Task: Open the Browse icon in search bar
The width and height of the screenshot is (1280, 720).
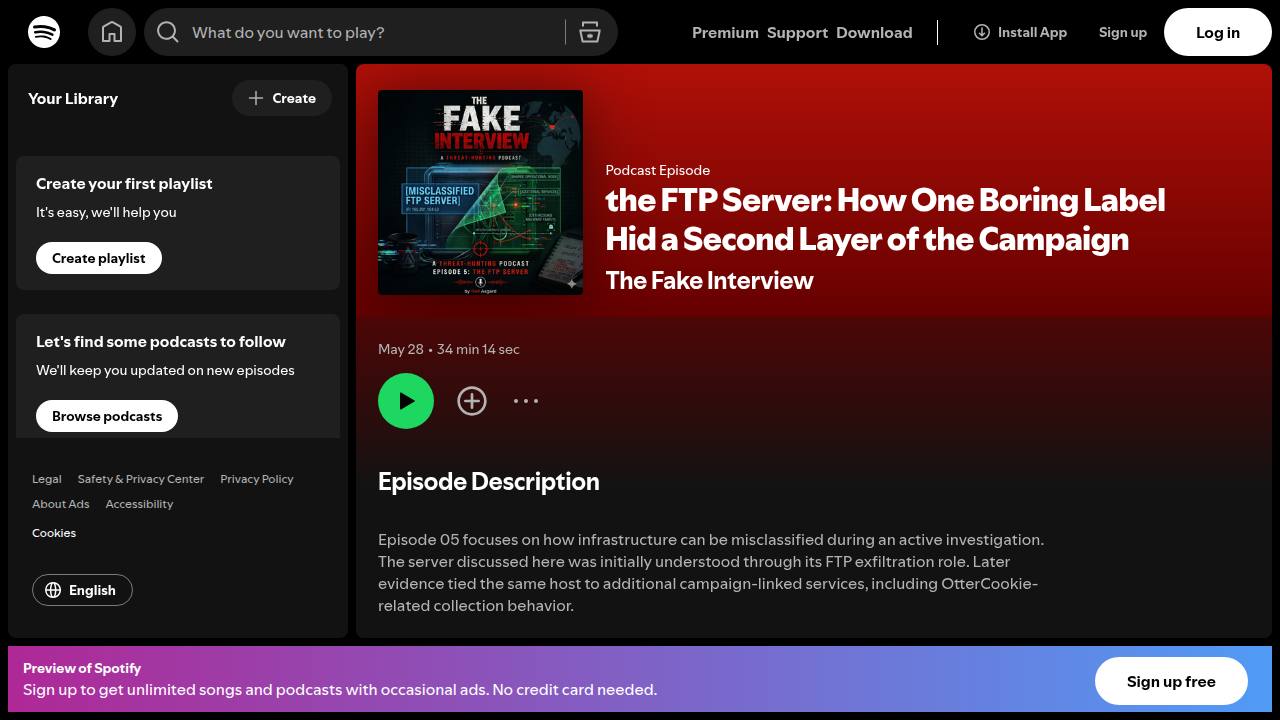Action: tap(590, 32)
